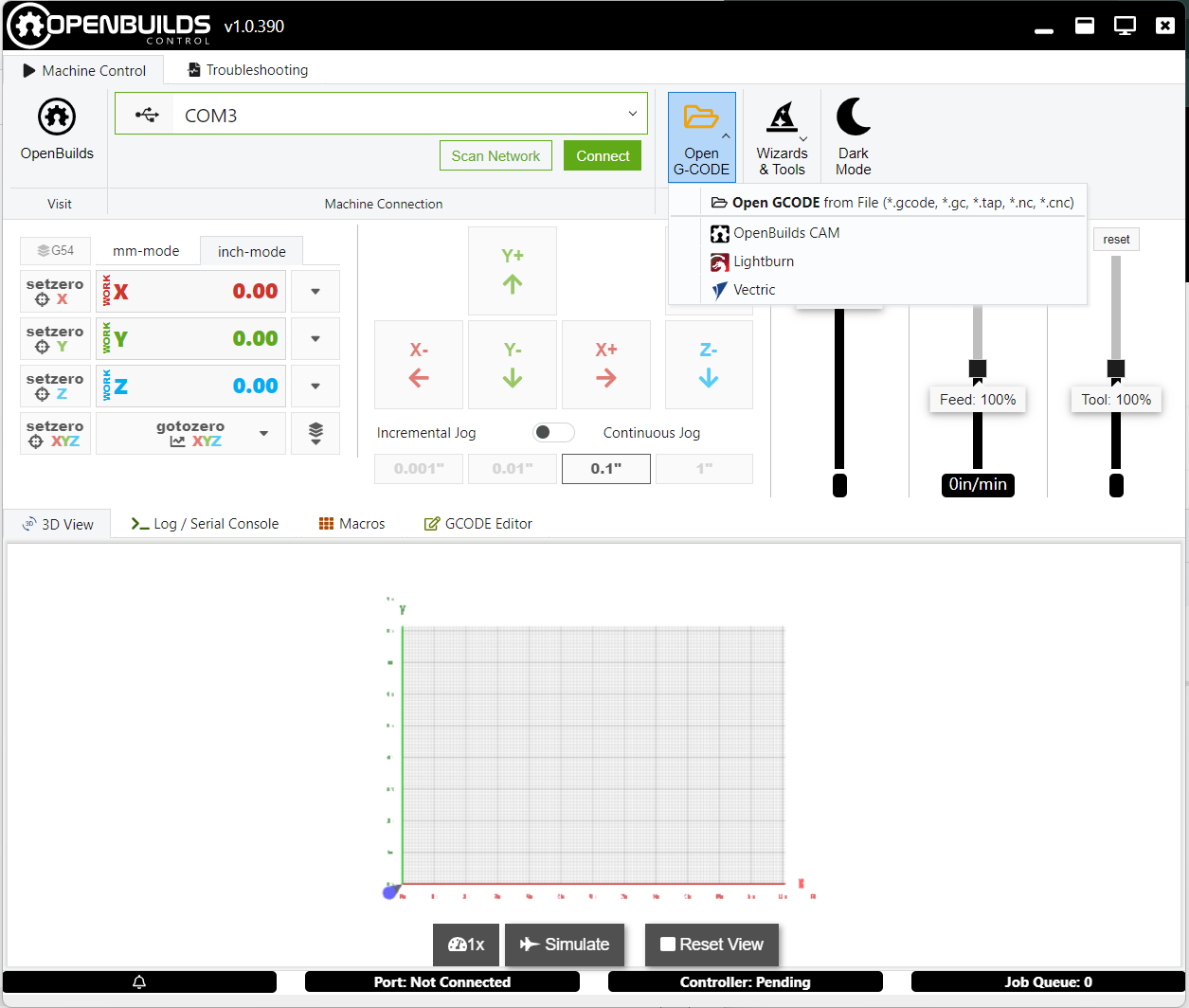Open the Y axis dropdown arrow
1189x1008 pixels.
[x=315, y=338]
